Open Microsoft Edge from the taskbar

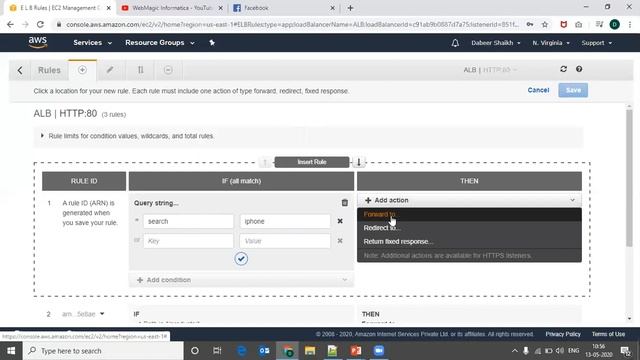coord(242,351)
